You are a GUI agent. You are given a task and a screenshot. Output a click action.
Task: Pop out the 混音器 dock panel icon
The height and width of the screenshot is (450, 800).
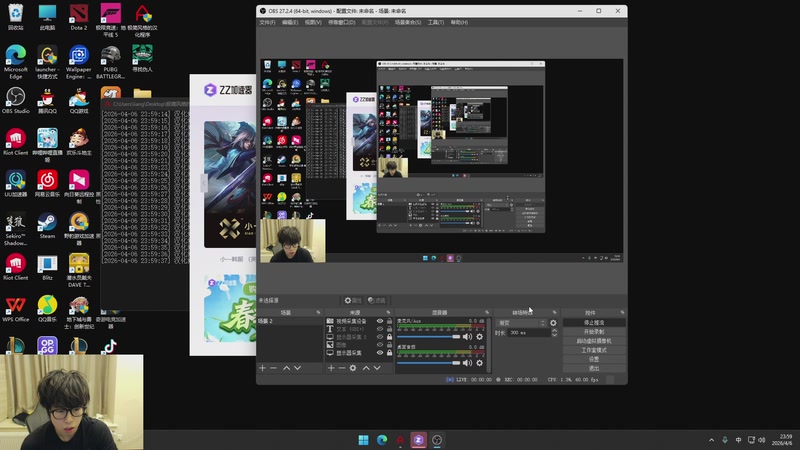(487, 312)
